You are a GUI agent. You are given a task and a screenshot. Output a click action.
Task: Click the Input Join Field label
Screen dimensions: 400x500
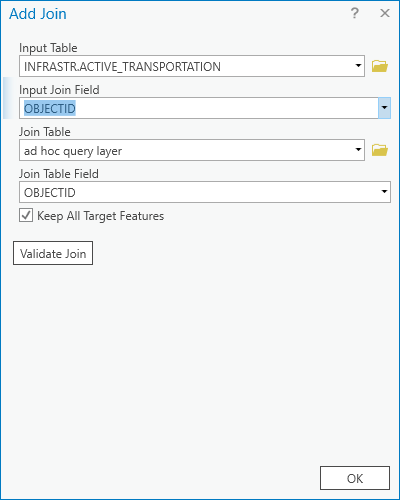(59, 90)
